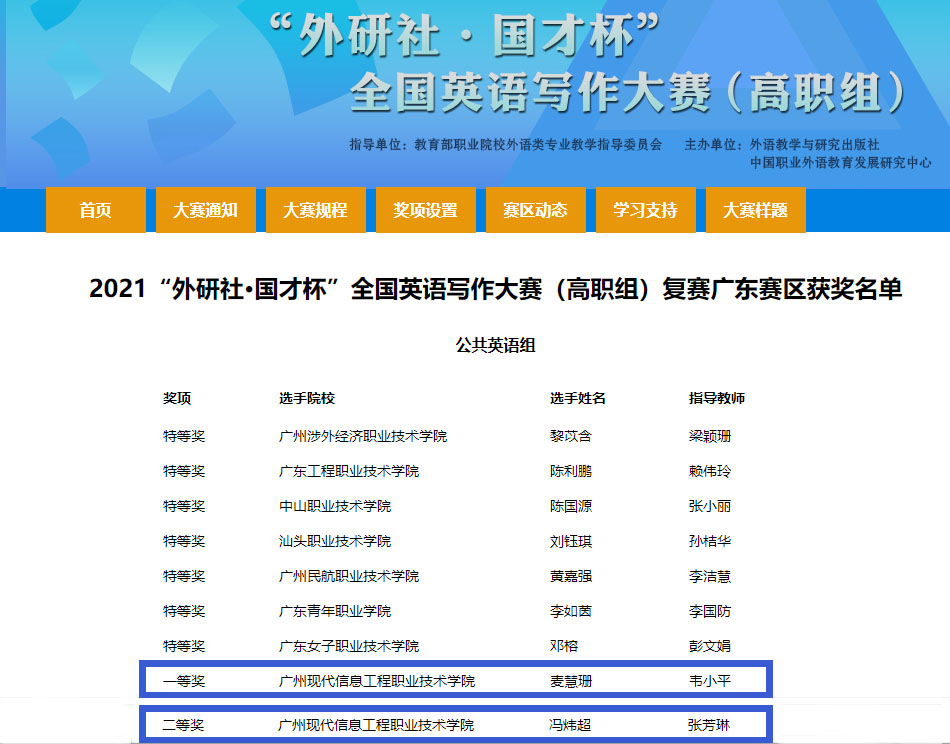Click the 选手姓名 column header
Screen dimensions: 950x744
pyautogui.click(x=577, y=398)
